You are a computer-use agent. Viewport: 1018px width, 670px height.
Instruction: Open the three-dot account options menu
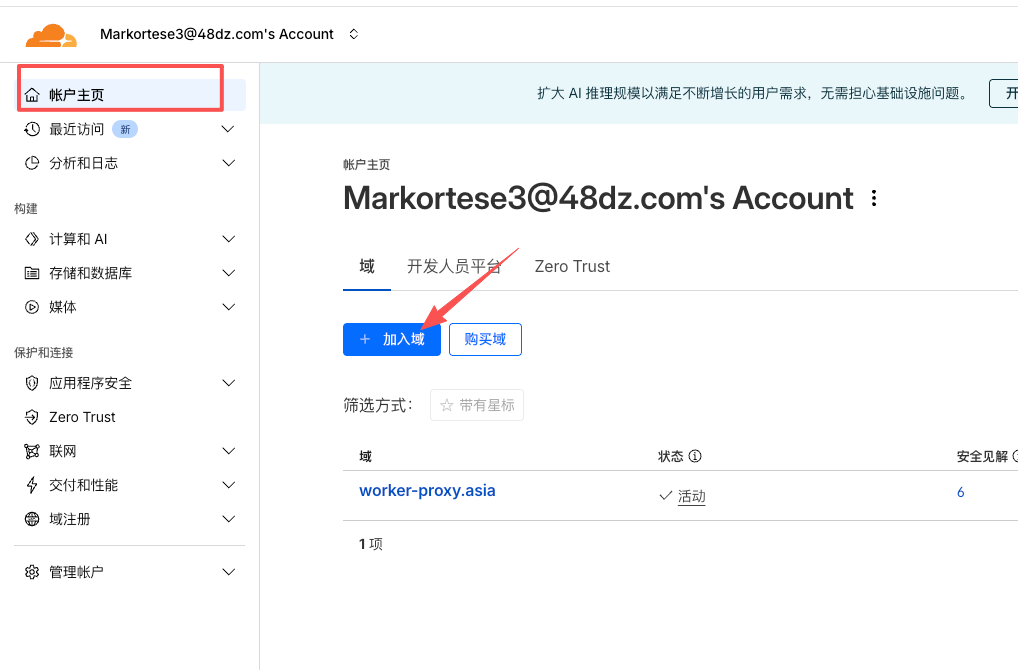[x=874, y=198]
